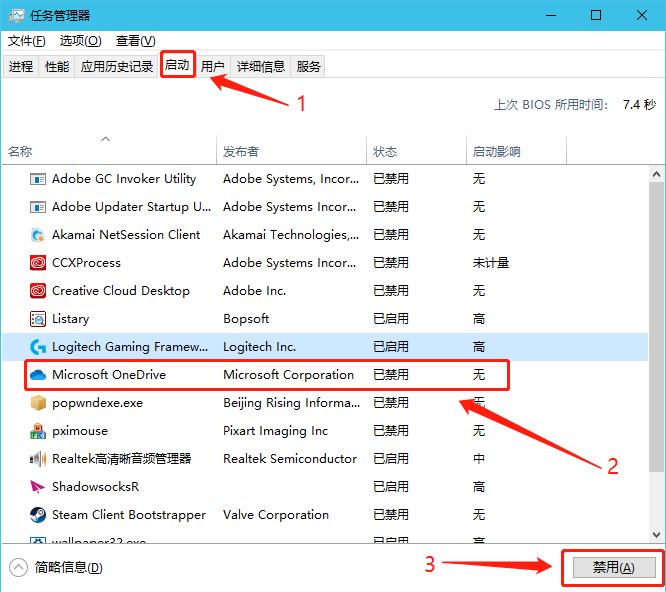Click the popwndexe.exe box icon
This screenshot has height=592, width=666.
click(x=38, y=403)
